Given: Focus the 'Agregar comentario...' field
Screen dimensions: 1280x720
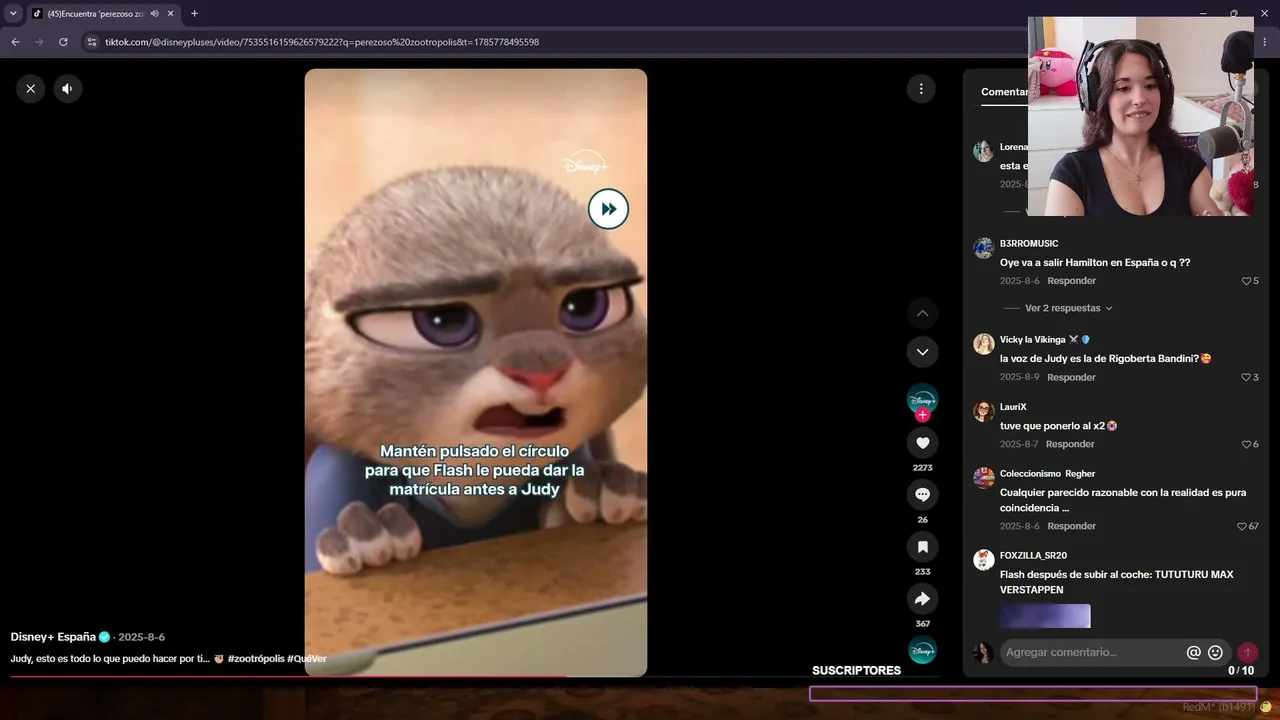Looking at the screenshot, I should pyautogui.click(x=1092, y=652).
